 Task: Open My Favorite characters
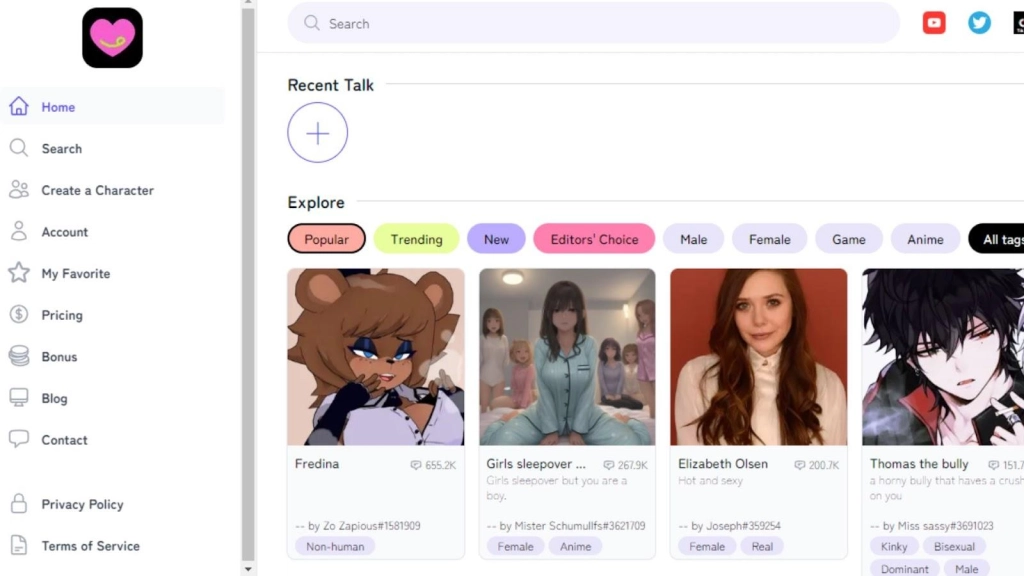tap(75, 273)
